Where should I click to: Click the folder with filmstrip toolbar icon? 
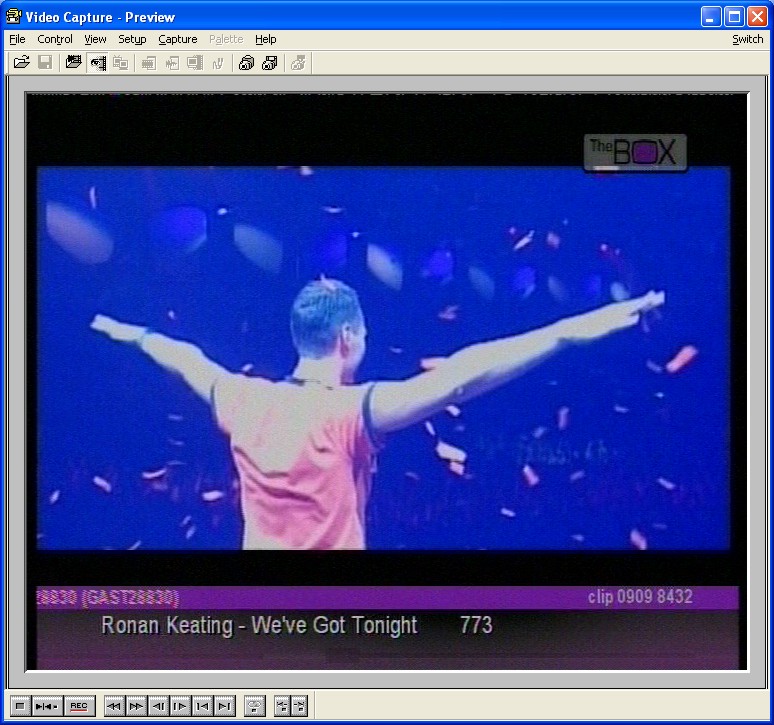pyautogui.click(x=74, y=63)
